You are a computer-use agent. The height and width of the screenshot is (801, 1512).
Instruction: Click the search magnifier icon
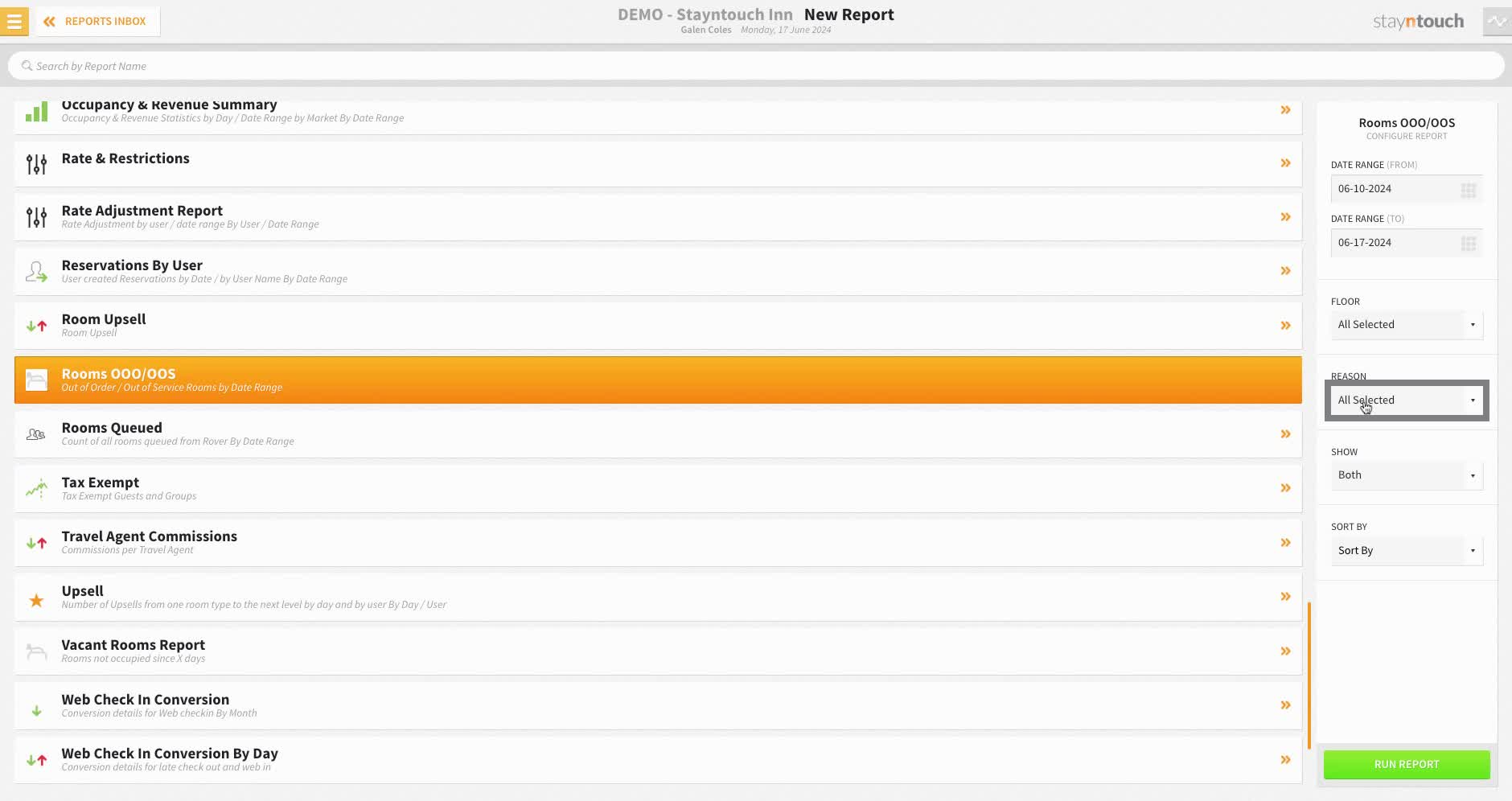(x=27, y=66)
